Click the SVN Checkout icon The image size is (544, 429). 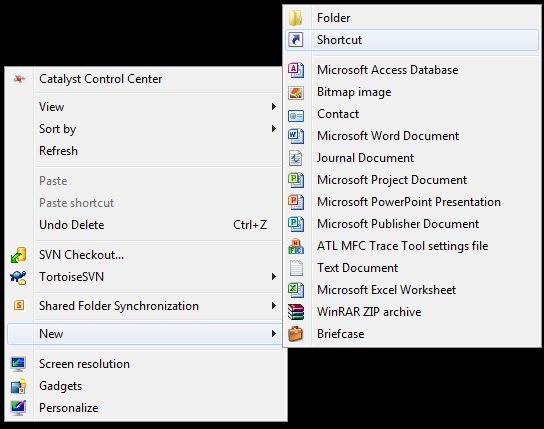(x=18, y=255)
